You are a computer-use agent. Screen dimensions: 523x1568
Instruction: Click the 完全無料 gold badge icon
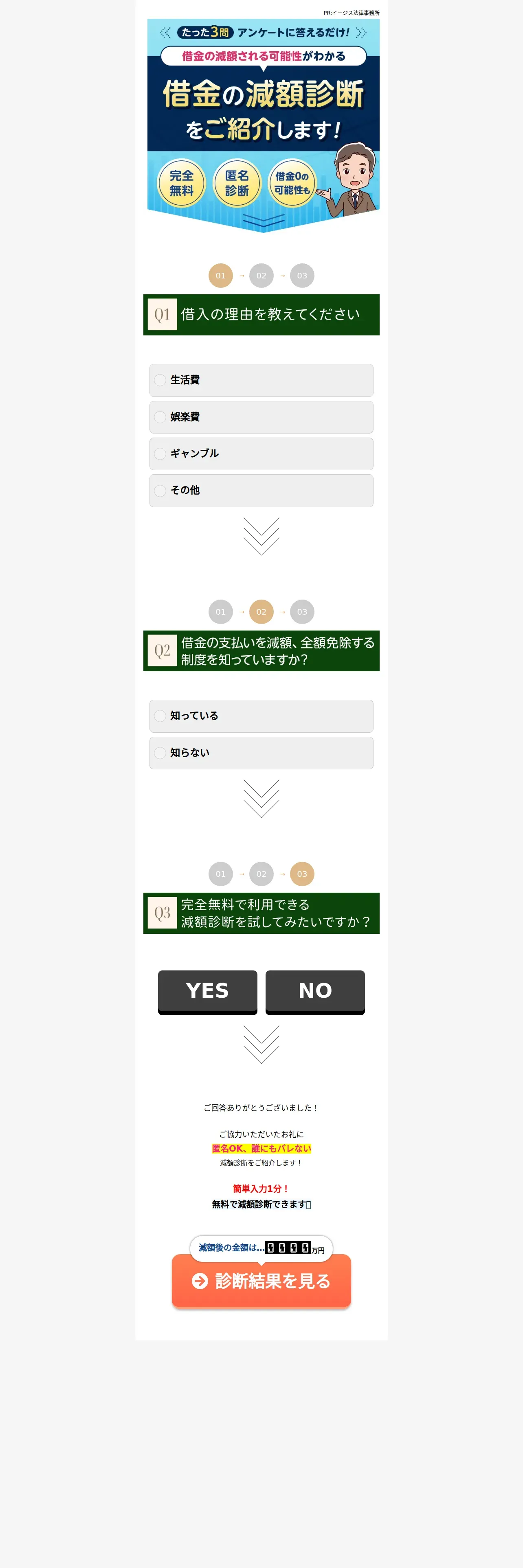[x=181, y=183]
